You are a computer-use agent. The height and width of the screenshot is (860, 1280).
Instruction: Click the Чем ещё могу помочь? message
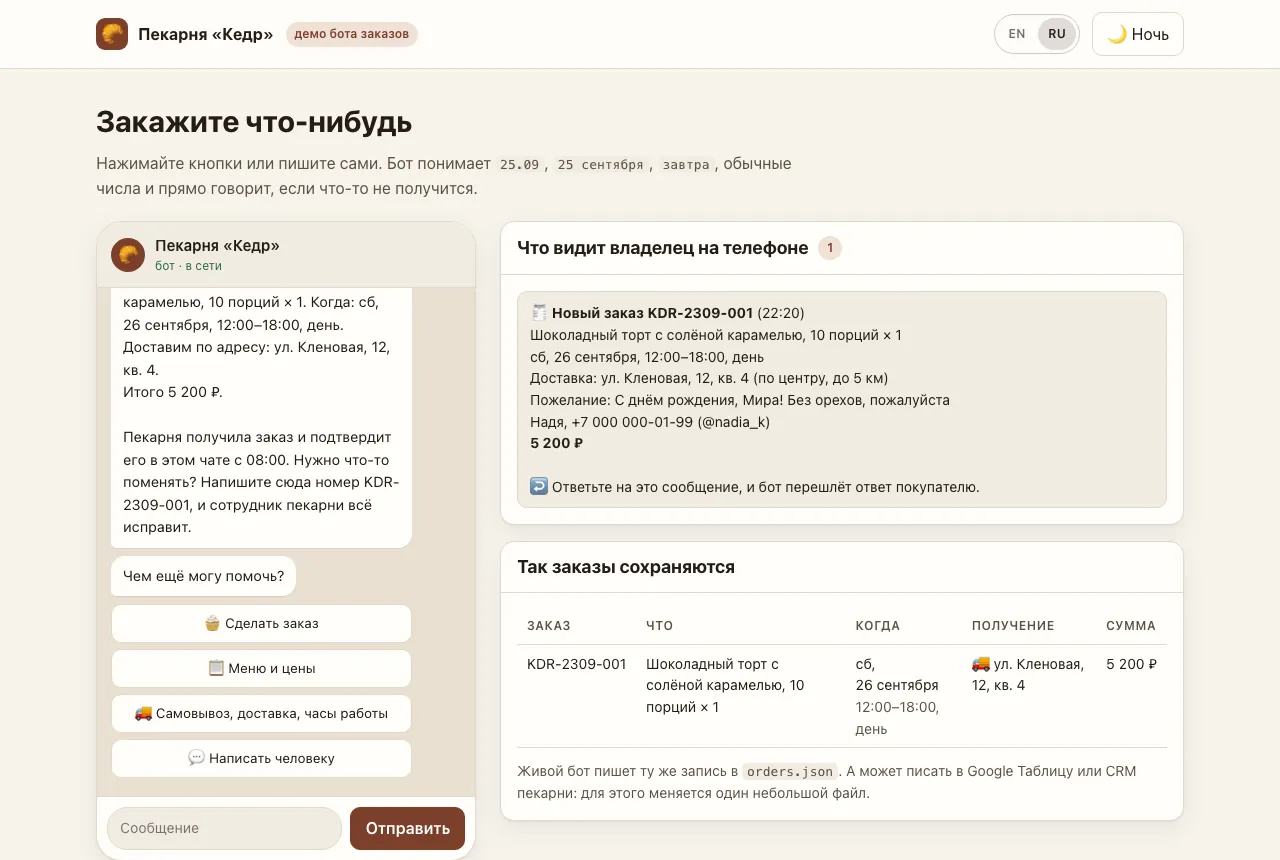click(204, 576)
